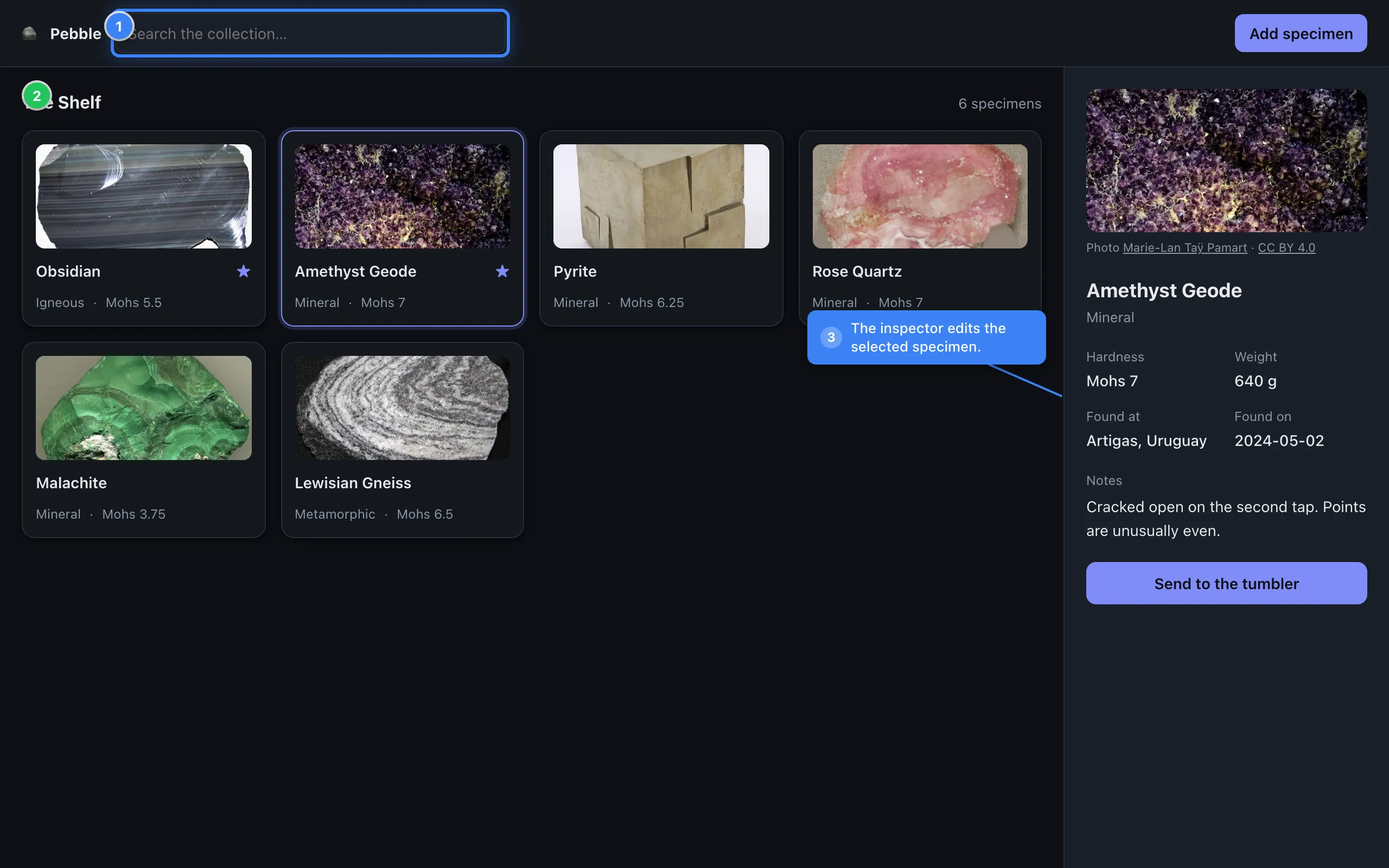The image size is (1389, 868).
Task: Click the 2024-05-02 found-on date
Action: tap(1279, 441)
